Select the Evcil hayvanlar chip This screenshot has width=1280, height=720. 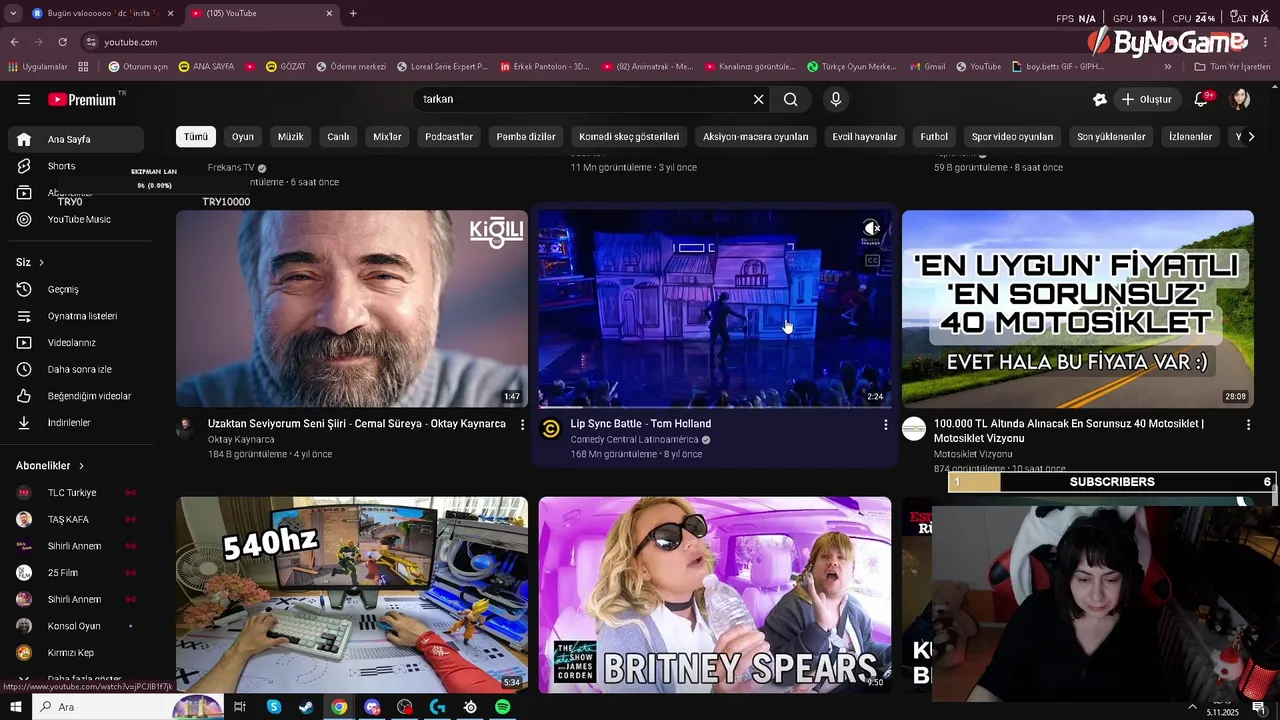tap(865, 137)
